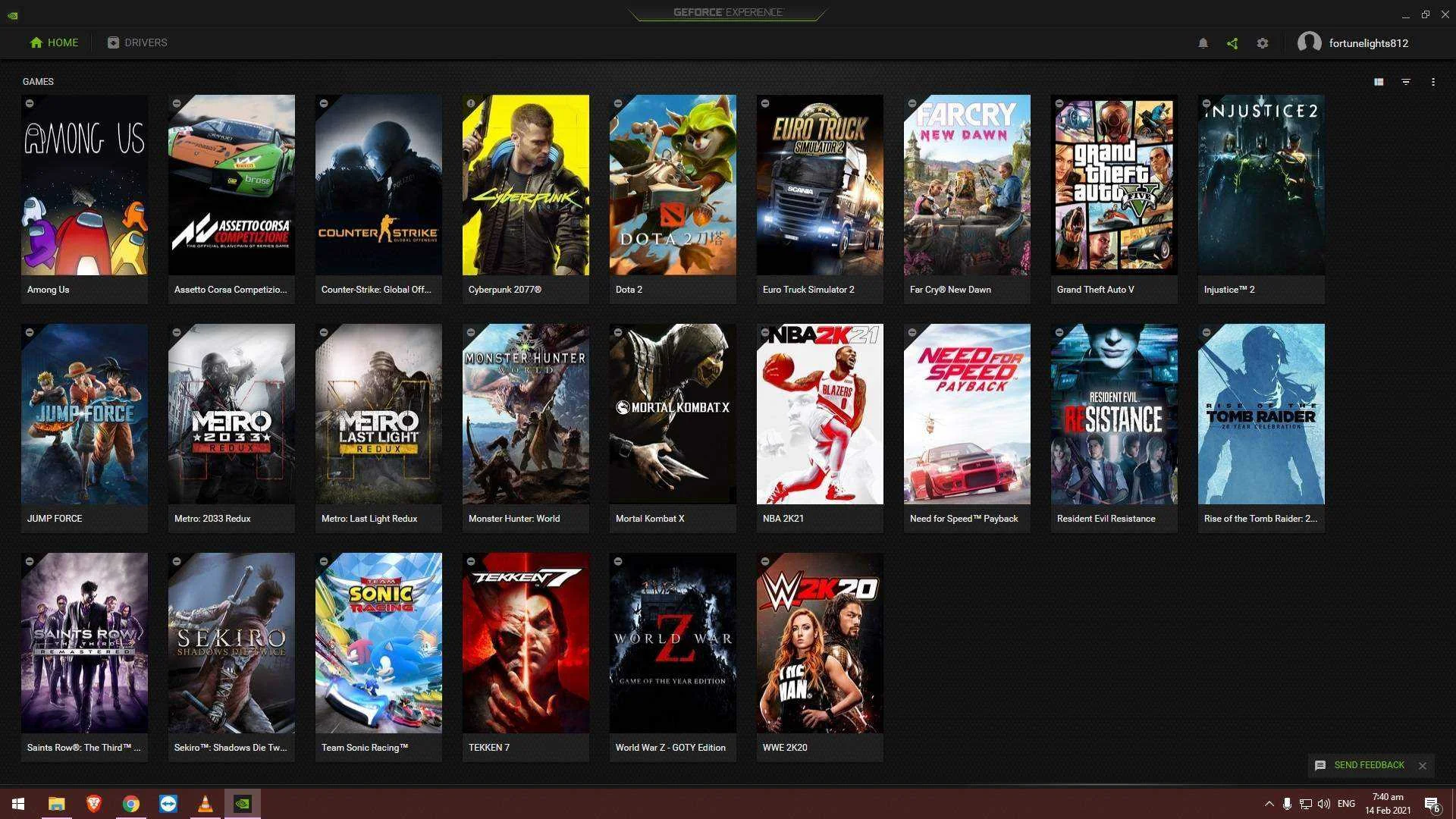Viewport: 1456px width, 819px height.
Task: Click the Saints Row The Third status badge
Action: tap(30, 561)
